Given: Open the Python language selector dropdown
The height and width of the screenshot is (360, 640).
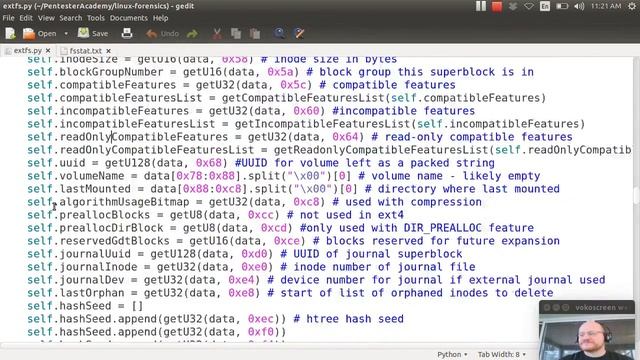Looking at the screenshot, I should pos(452,354).
